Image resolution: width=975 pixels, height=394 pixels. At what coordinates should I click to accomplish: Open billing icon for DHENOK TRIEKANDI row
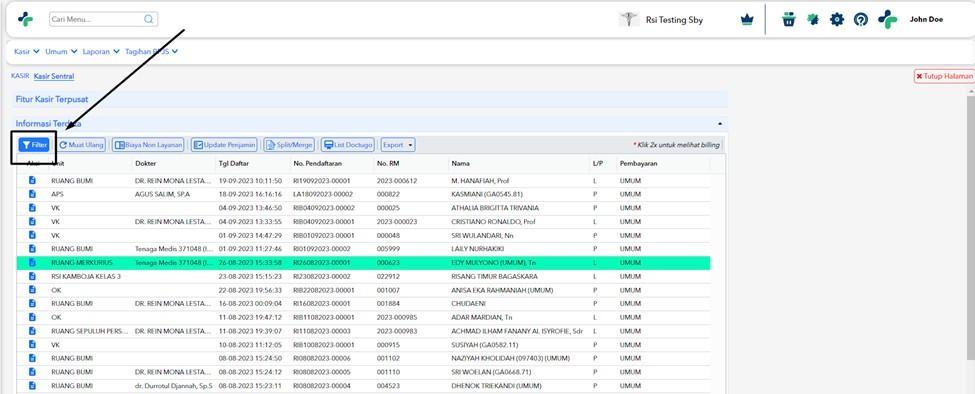coord(32,385)
